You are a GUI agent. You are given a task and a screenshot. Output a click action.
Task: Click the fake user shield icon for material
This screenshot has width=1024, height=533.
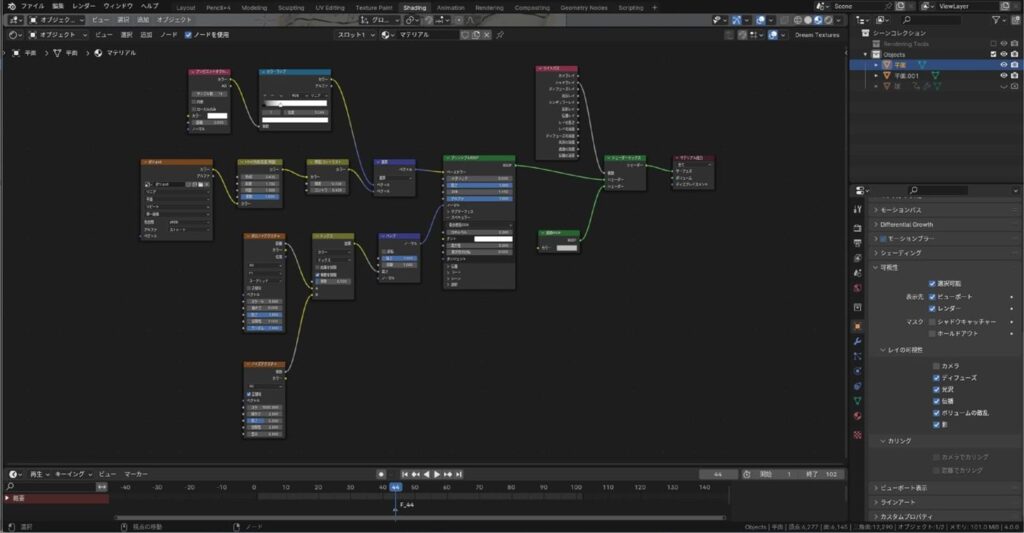(465, 35)
